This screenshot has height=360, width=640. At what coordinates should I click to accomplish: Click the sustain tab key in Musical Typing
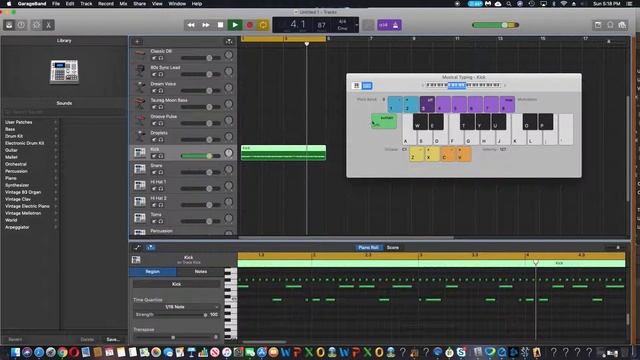[x=384, y=121]
